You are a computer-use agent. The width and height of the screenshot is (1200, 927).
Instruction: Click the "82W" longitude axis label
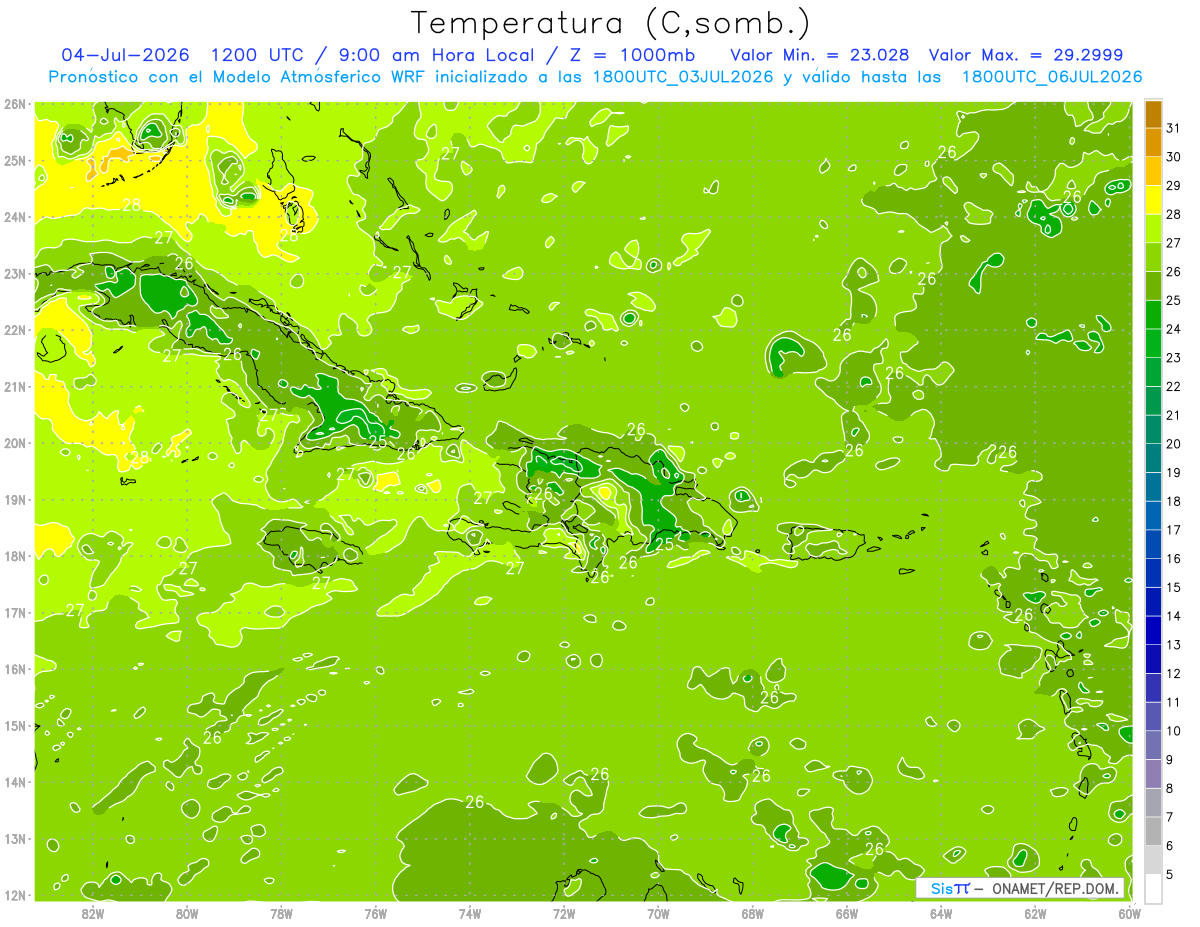pos(92,912)
